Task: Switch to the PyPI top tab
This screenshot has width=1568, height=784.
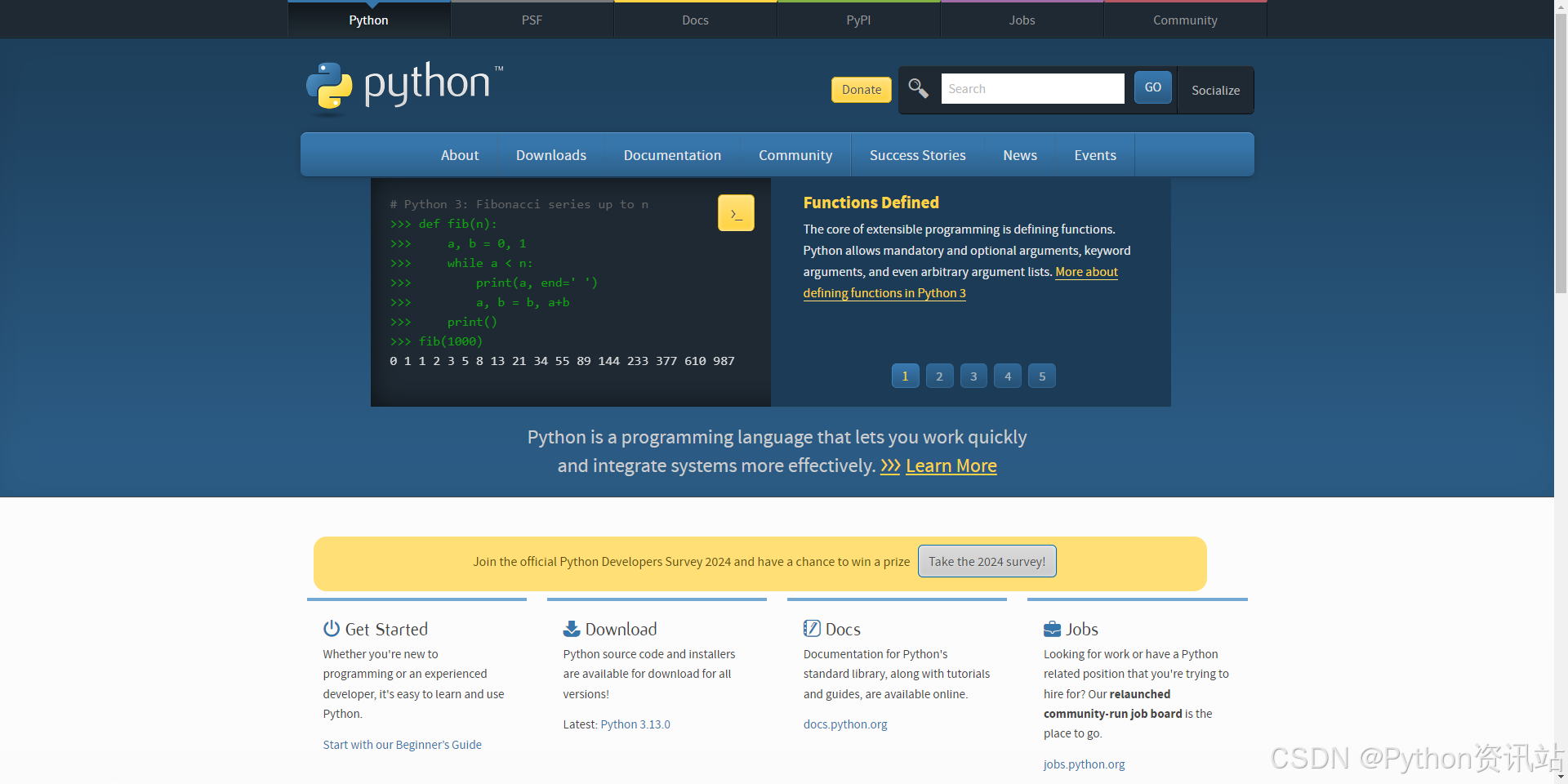Action: click(x=858, y=20)
